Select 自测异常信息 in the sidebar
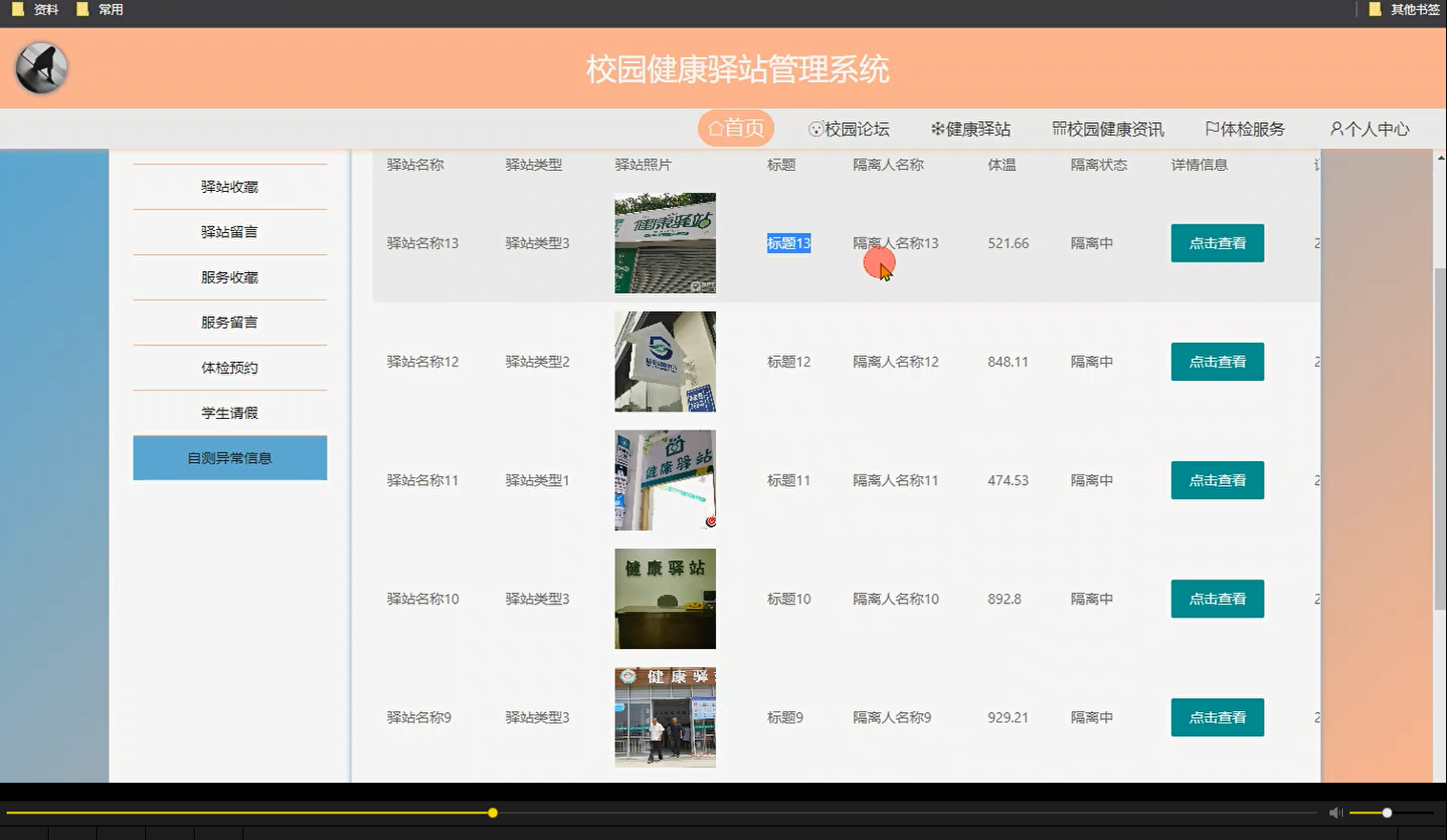Screen dimensions: 1447x840 point(229,458)
